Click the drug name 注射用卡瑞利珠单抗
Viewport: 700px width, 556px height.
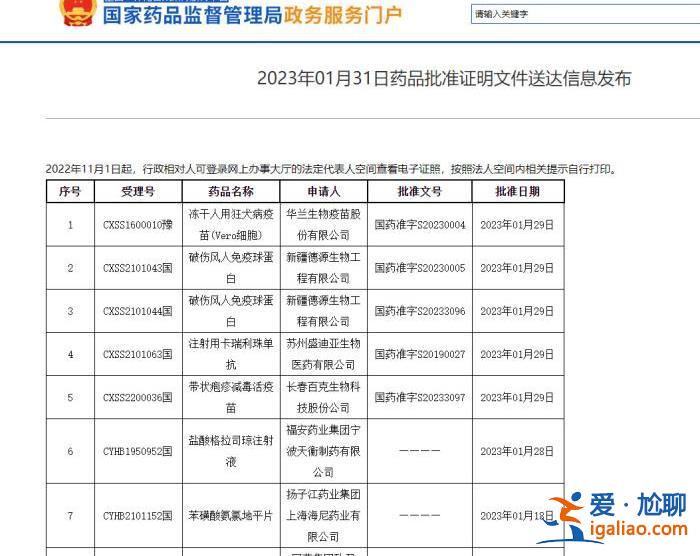click(231, 354)
